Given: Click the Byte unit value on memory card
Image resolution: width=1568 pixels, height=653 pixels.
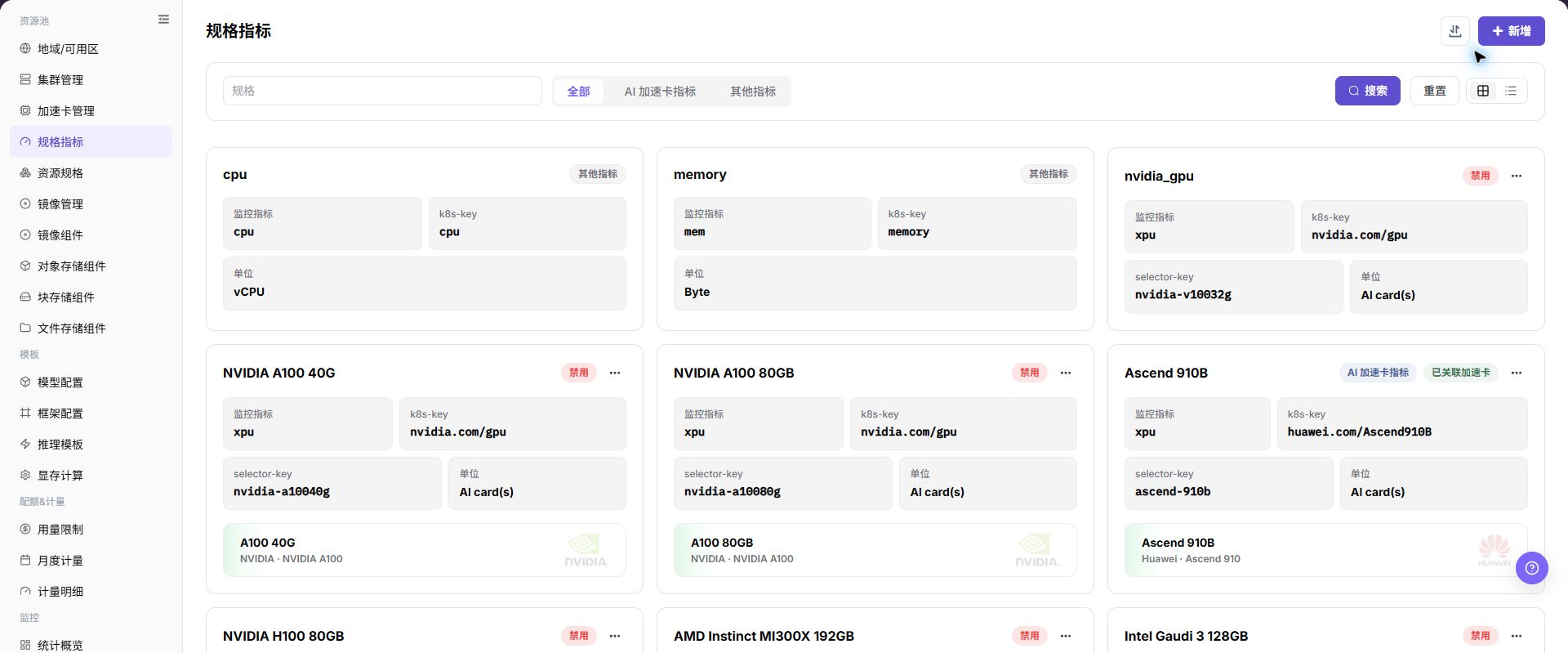Looking at the screenshot, I should pos(697,292).
